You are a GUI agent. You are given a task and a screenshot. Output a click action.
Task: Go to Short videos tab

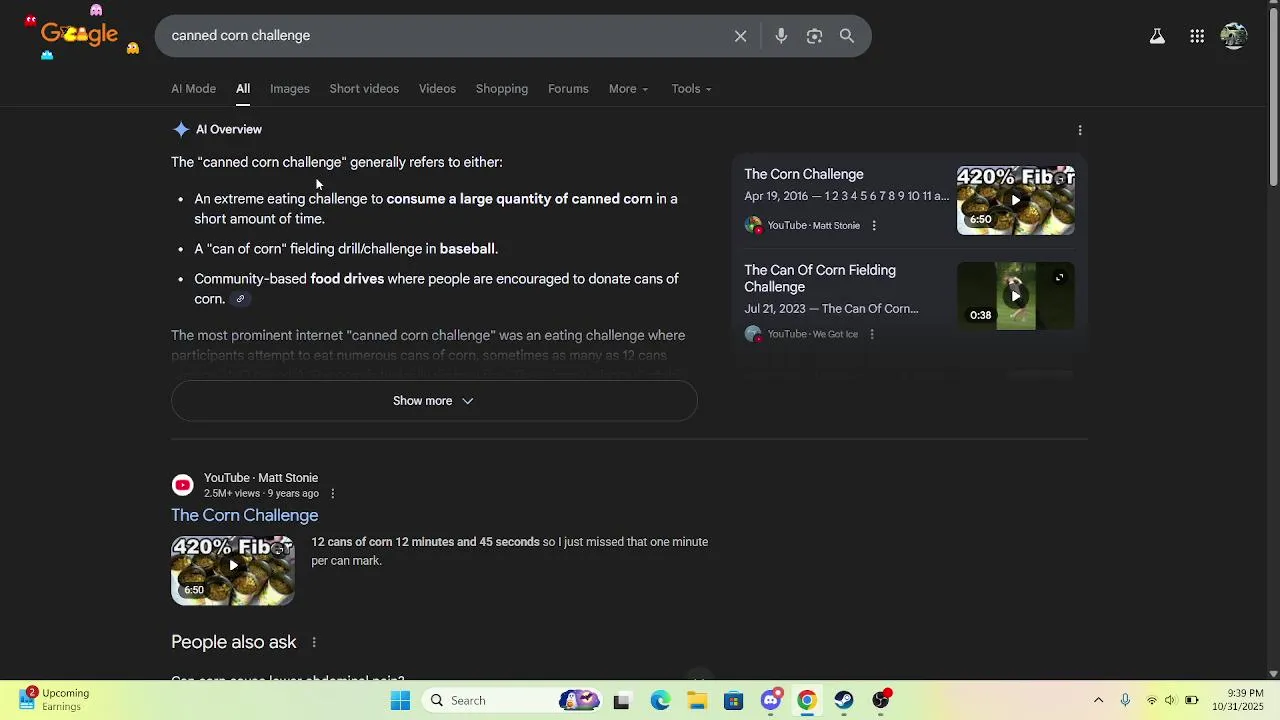pyautogui.click(x=364, y=89)
